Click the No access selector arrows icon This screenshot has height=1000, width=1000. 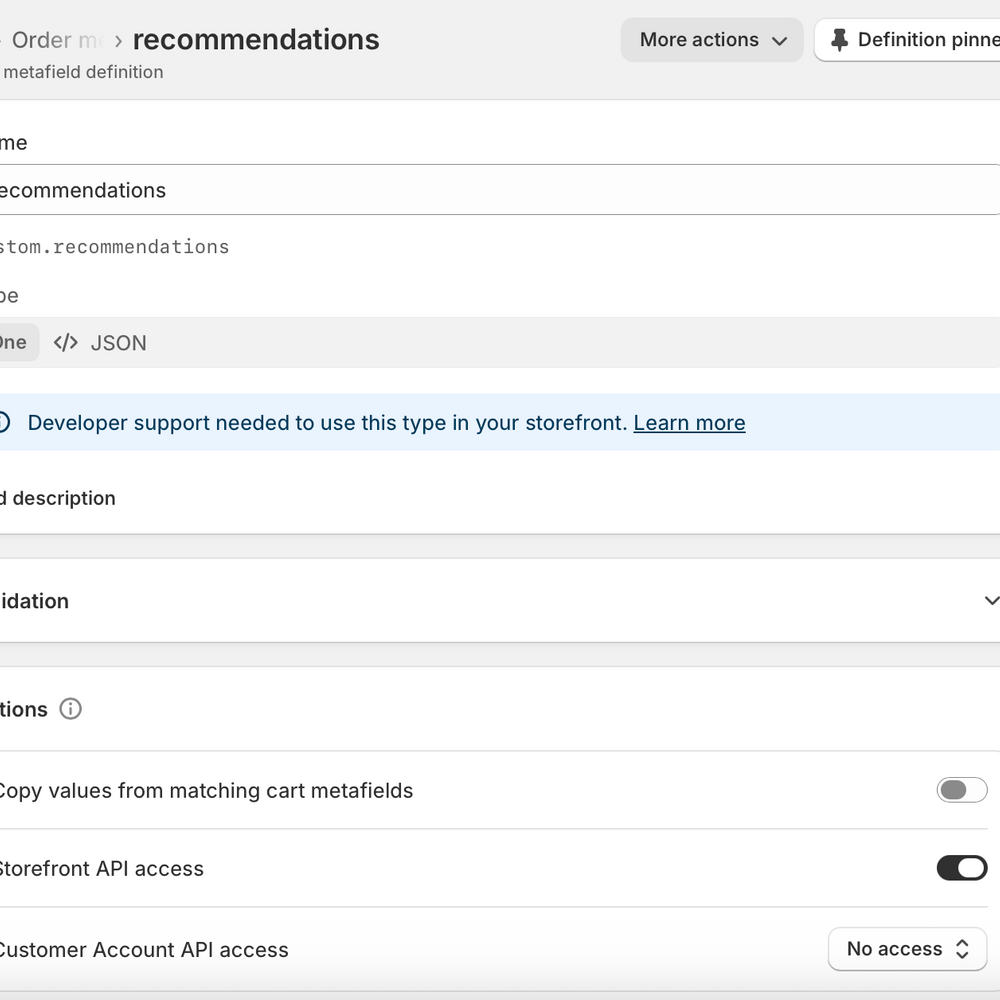coord(962,949)
